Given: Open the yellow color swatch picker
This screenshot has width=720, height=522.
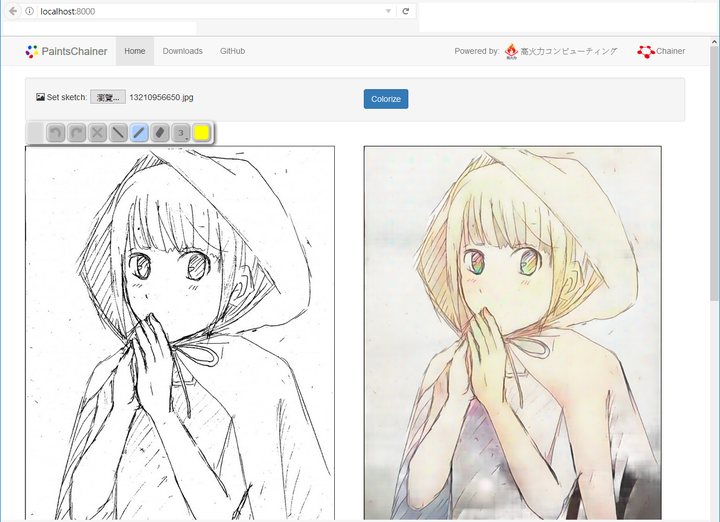Looking at the screenshot, I should point(202,133).
